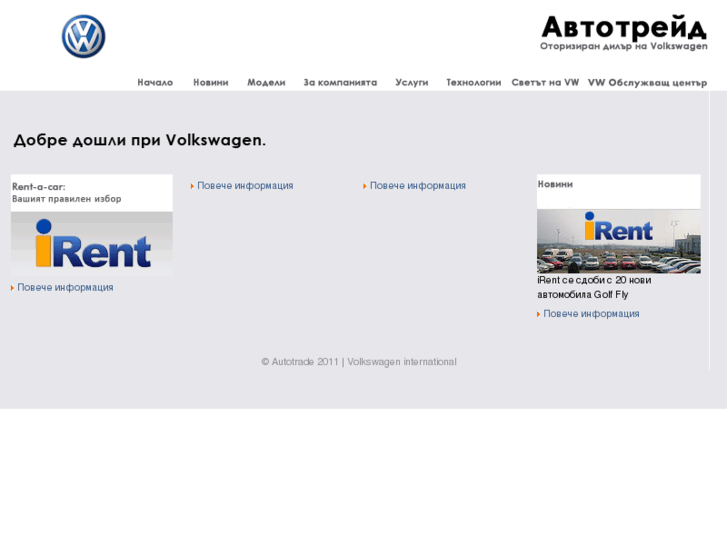
Task: Click Повече информация under the iRent banner
Action: 65,288
